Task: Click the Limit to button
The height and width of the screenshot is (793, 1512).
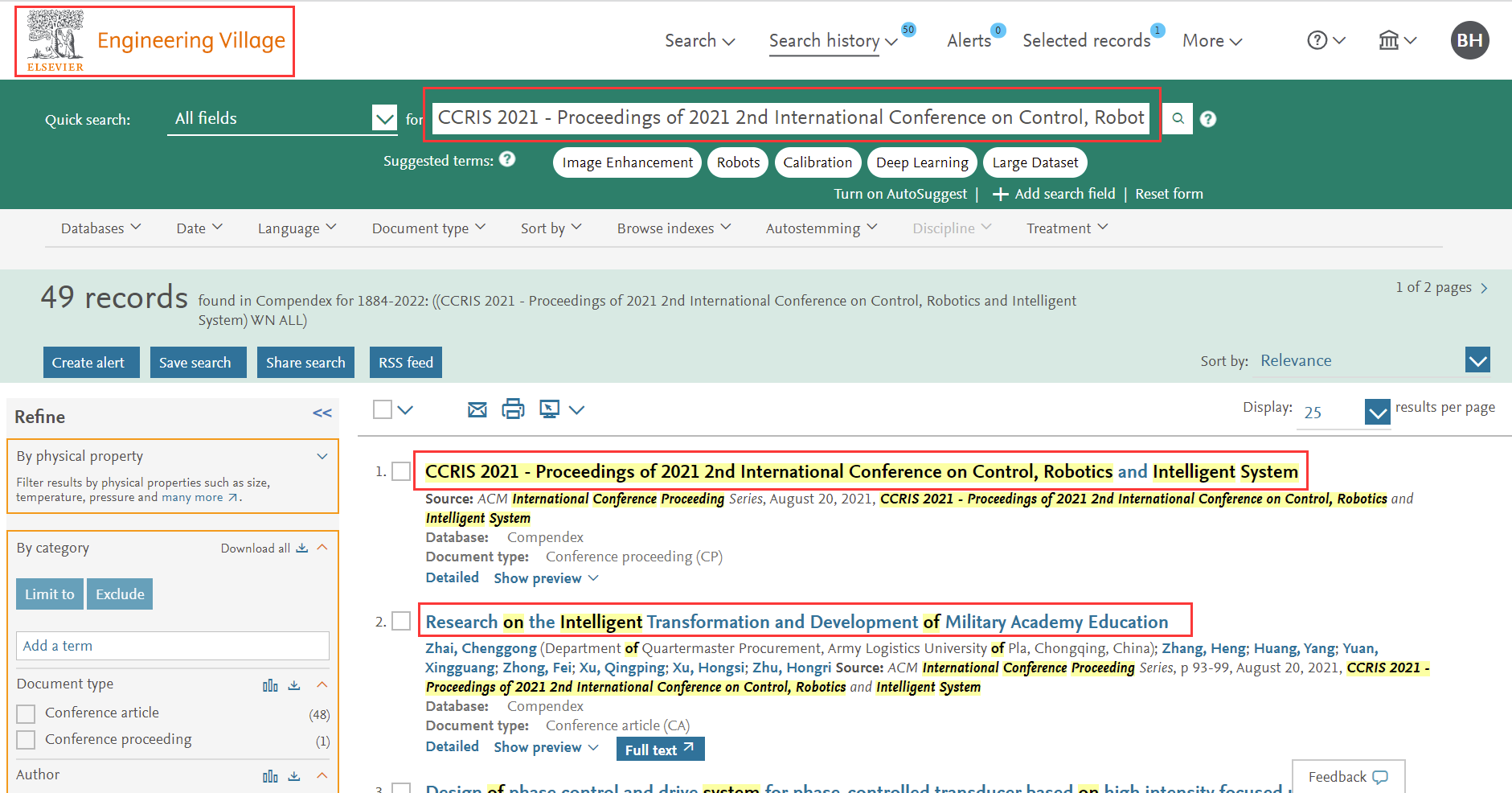Action: click(50, 594)
